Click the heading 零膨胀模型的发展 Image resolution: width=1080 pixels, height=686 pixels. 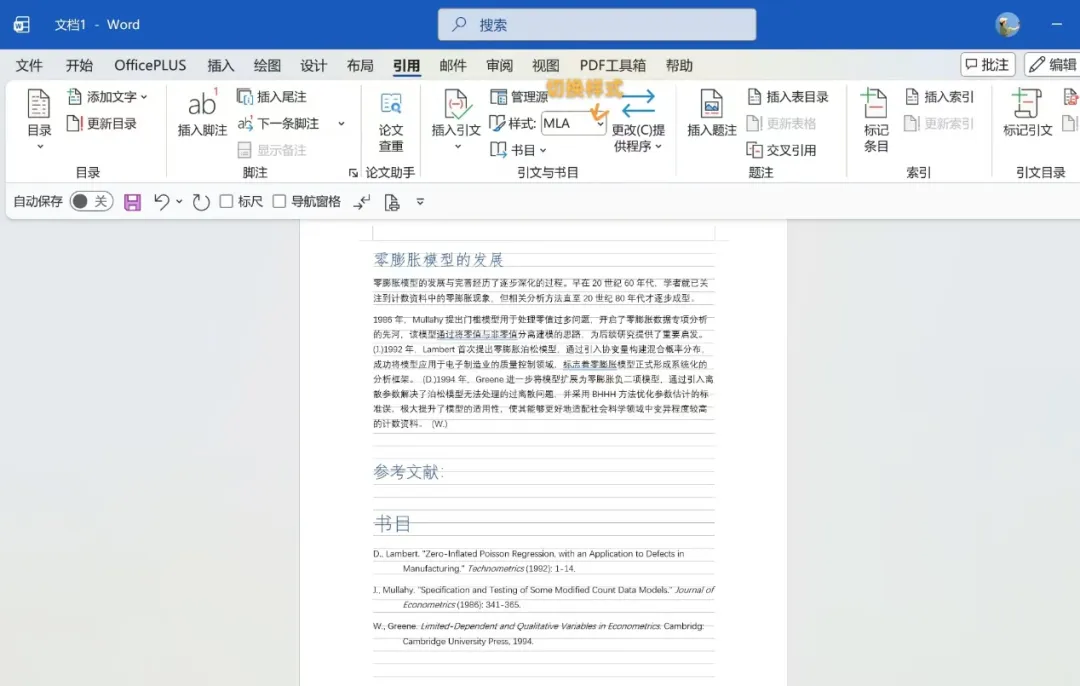pyautogui.click(x=439, y=260)
